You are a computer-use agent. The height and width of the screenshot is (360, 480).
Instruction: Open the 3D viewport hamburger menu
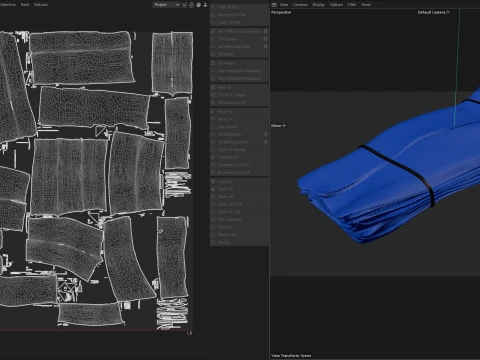coord(274,5)
